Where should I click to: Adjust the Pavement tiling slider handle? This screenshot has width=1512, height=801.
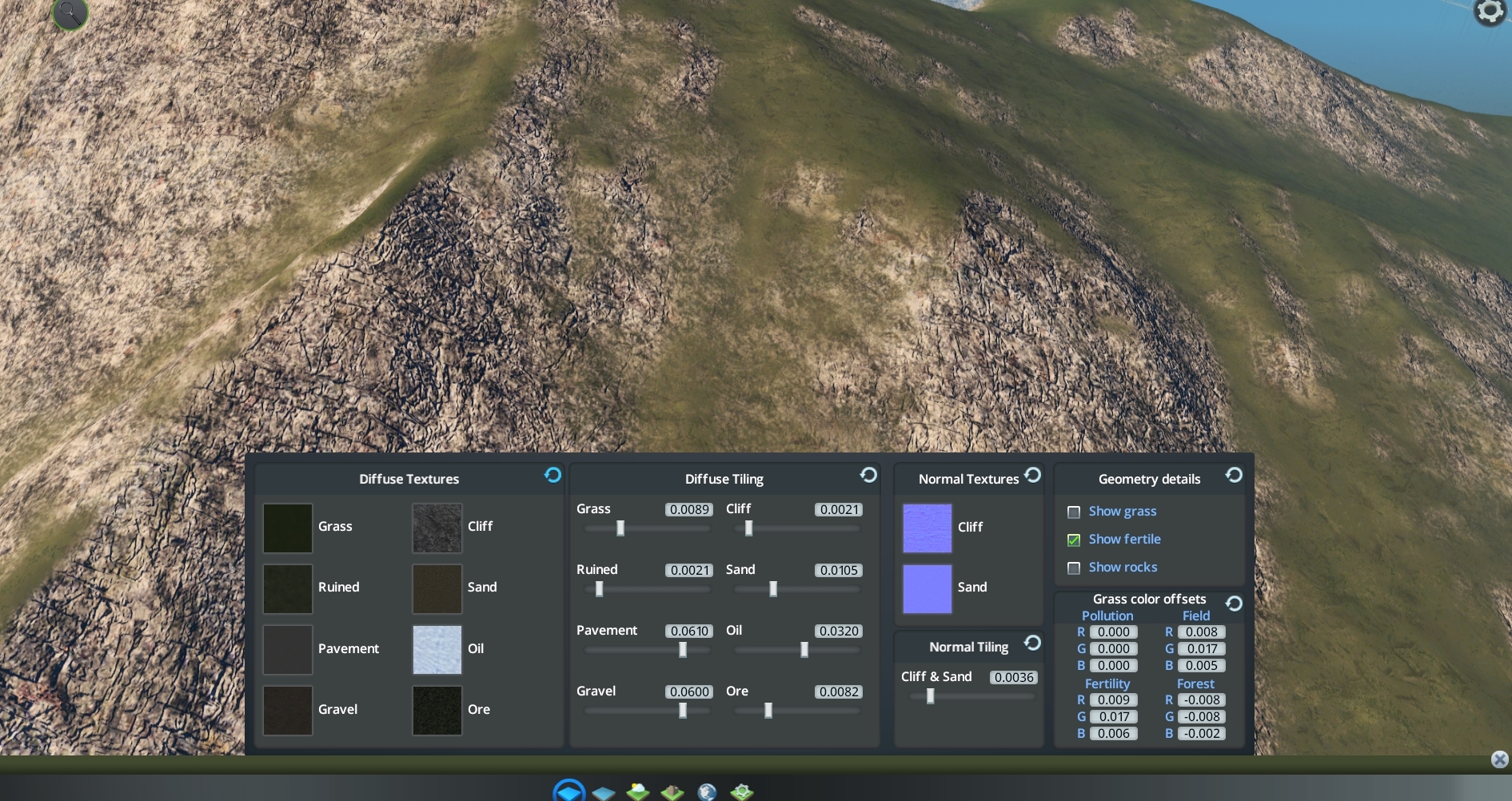(683, 649)
